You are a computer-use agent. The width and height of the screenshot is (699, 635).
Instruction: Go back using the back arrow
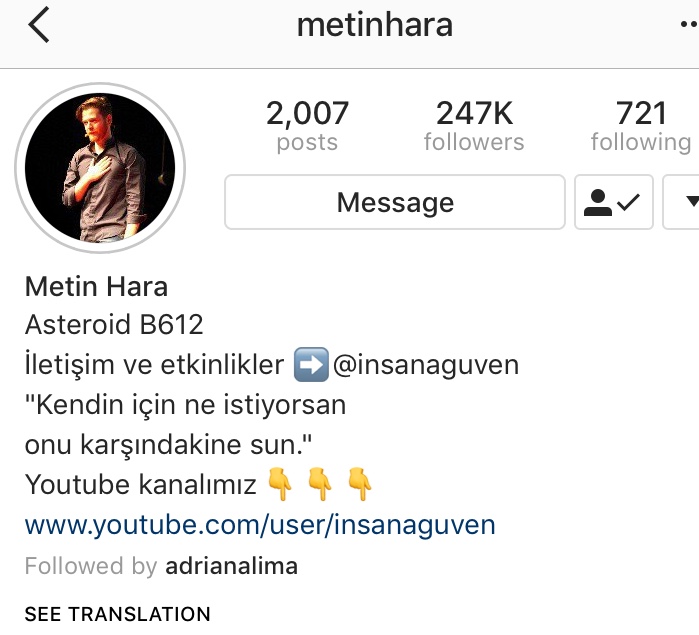pos(39,25)
